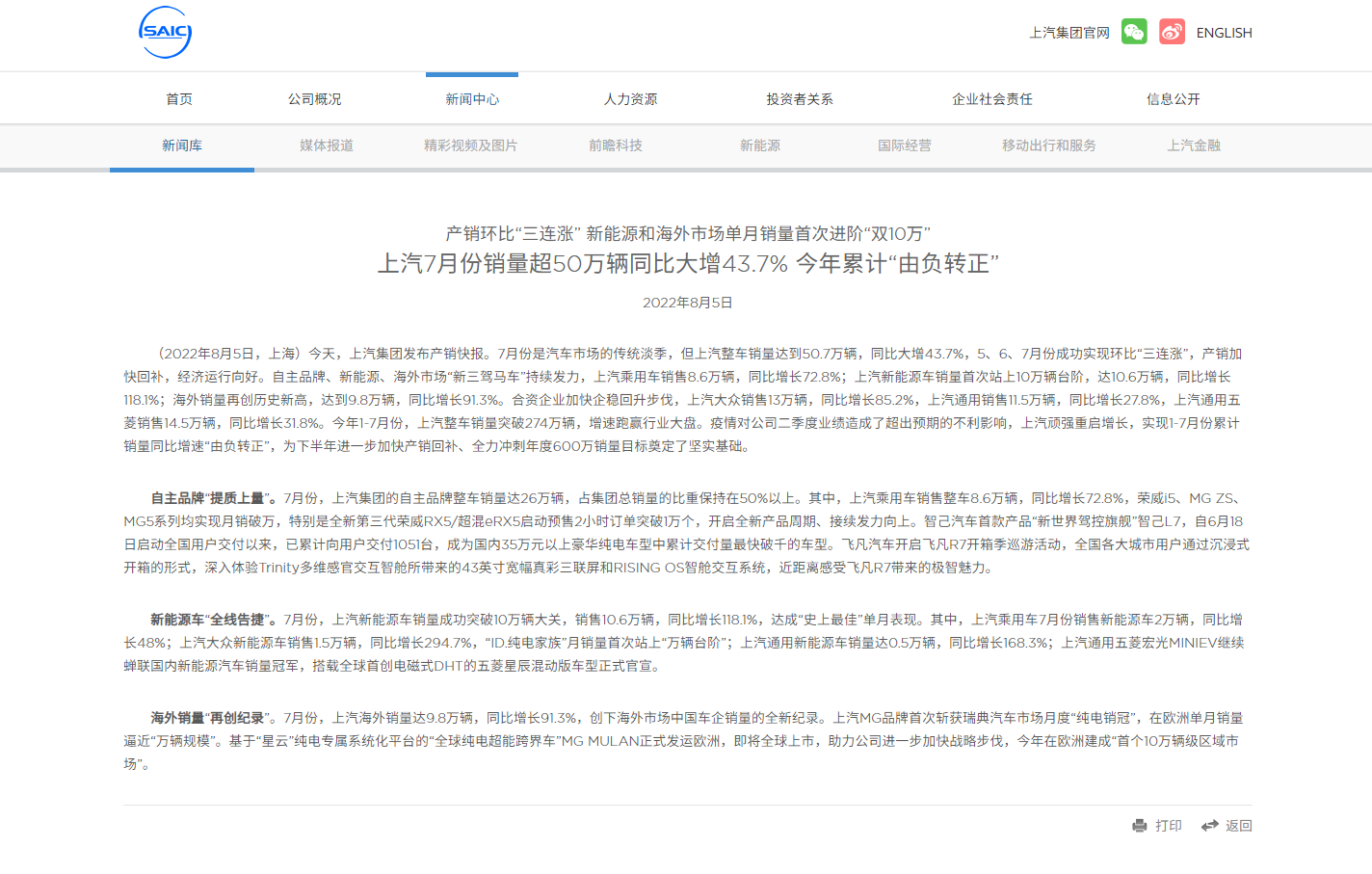
Task: Select 前瞻科技 tab
Action: [x=616, y=146]
